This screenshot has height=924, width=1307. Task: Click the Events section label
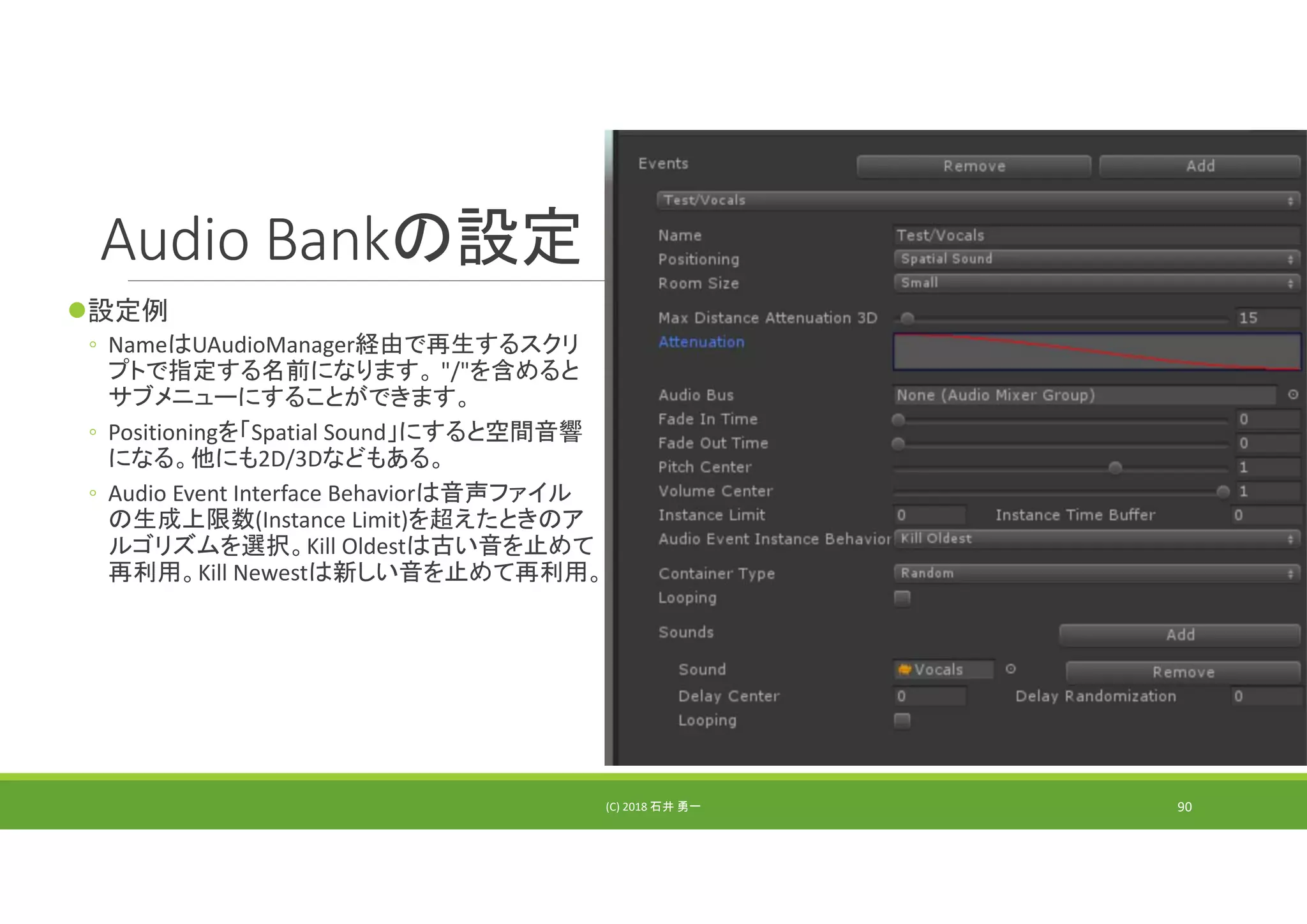[663, 163]
